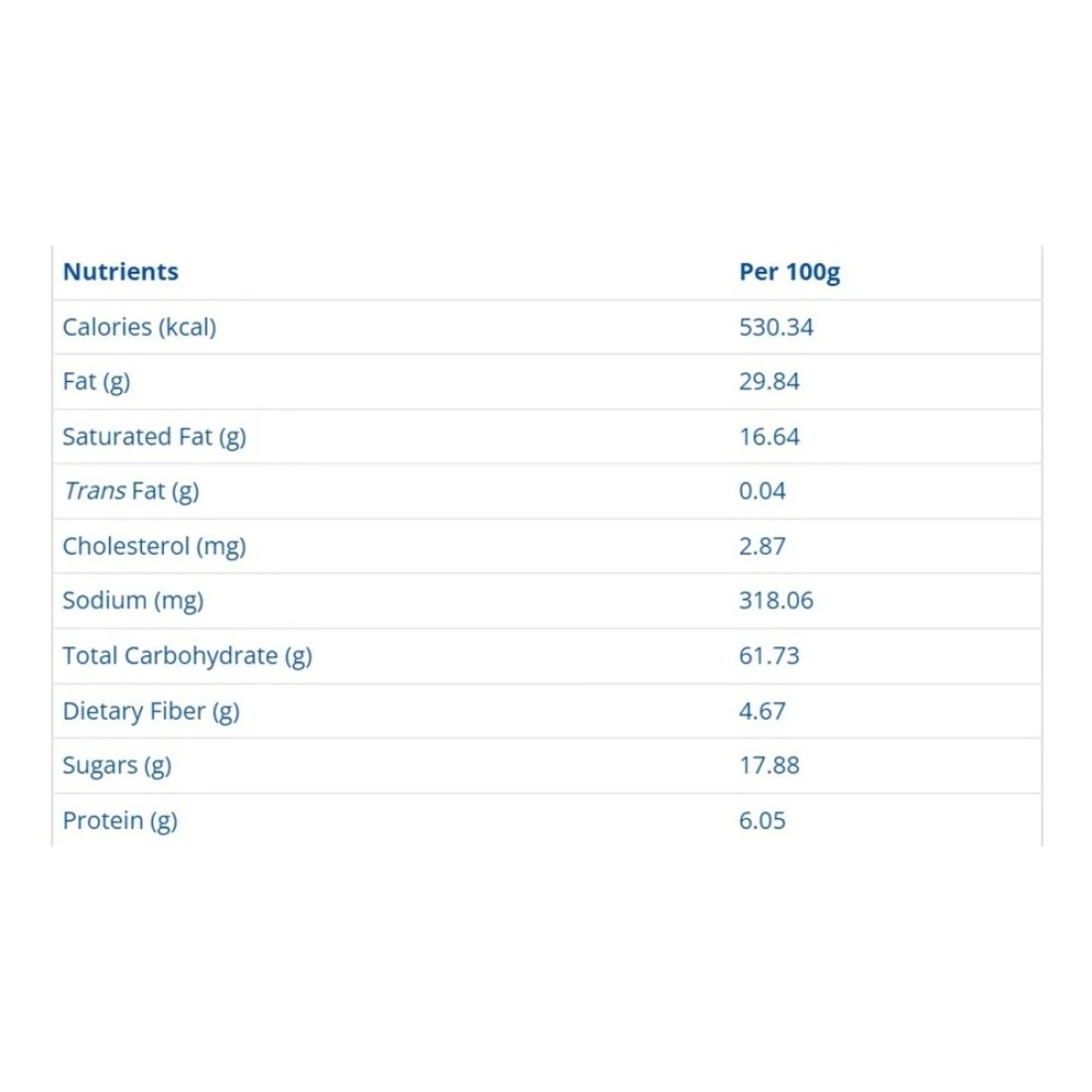This screenshot has height=1092, width=1092.
Task: Click the 0.04 trans fat value
Action: [761, 491]
